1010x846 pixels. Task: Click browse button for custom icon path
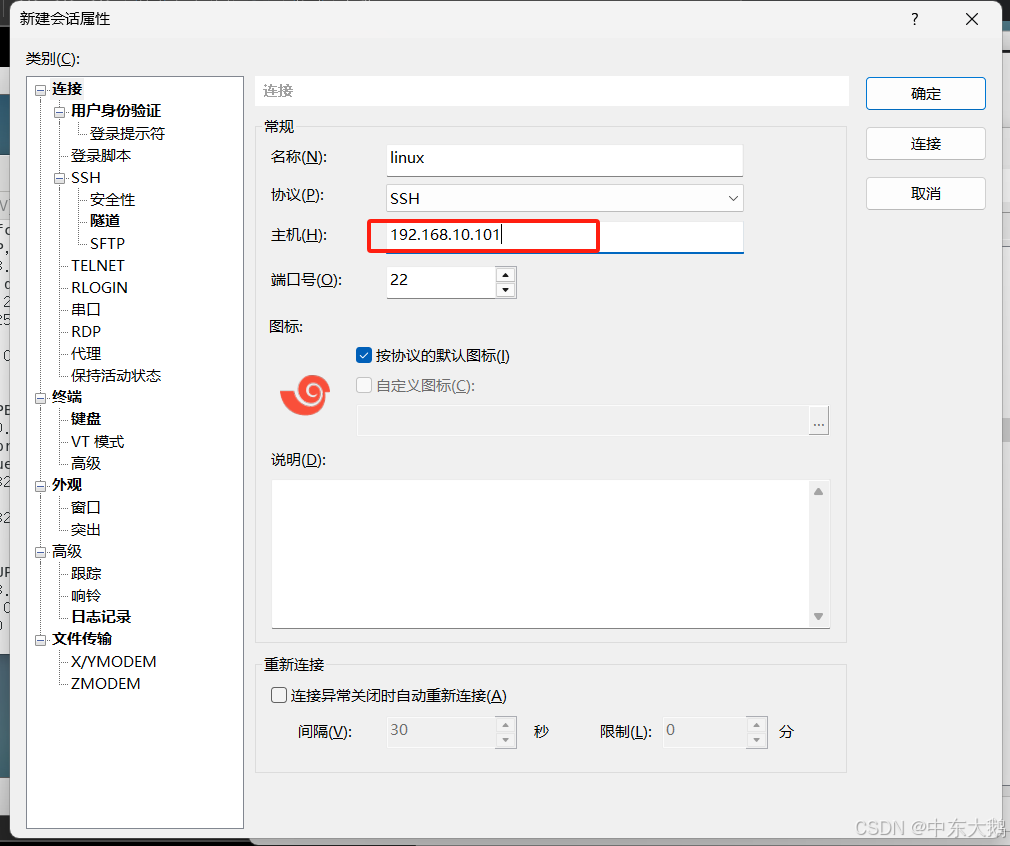coord(819,421)
